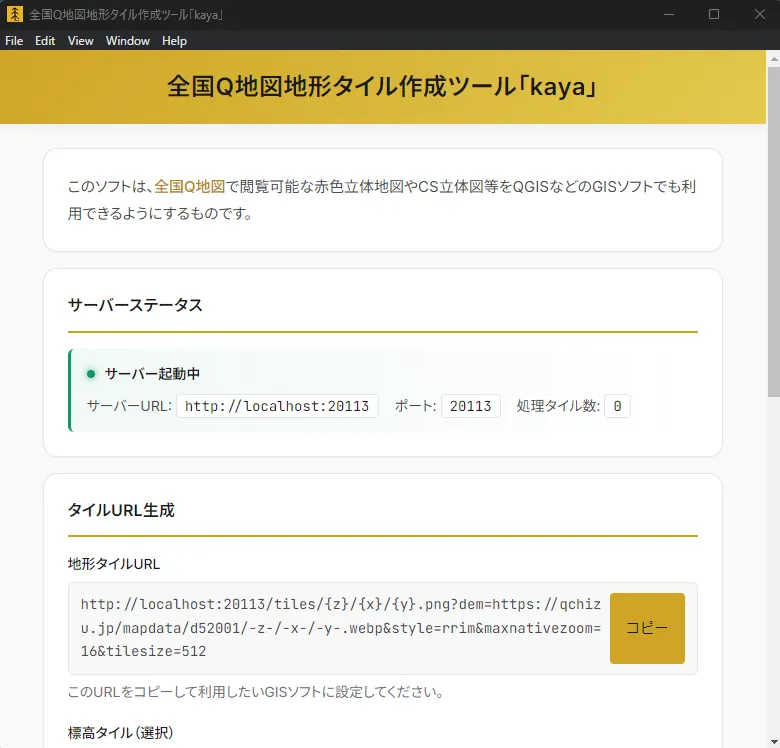Viewport: 780px width, 748px height.
Task: Click the processed tile count value 0
Action: coord(617,406)
